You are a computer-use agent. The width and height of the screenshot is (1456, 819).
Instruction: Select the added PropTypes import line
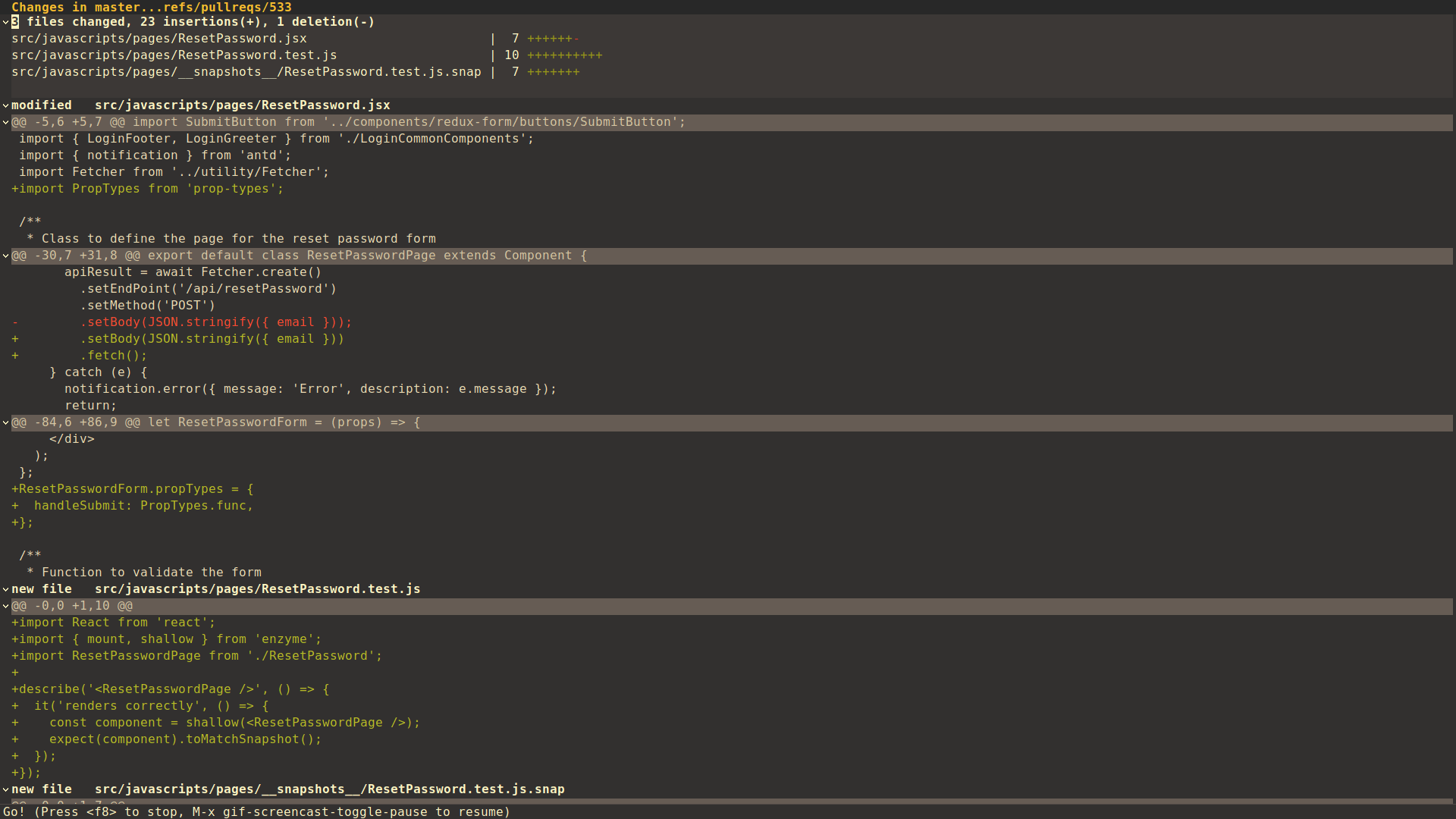(x=148, y=188)
